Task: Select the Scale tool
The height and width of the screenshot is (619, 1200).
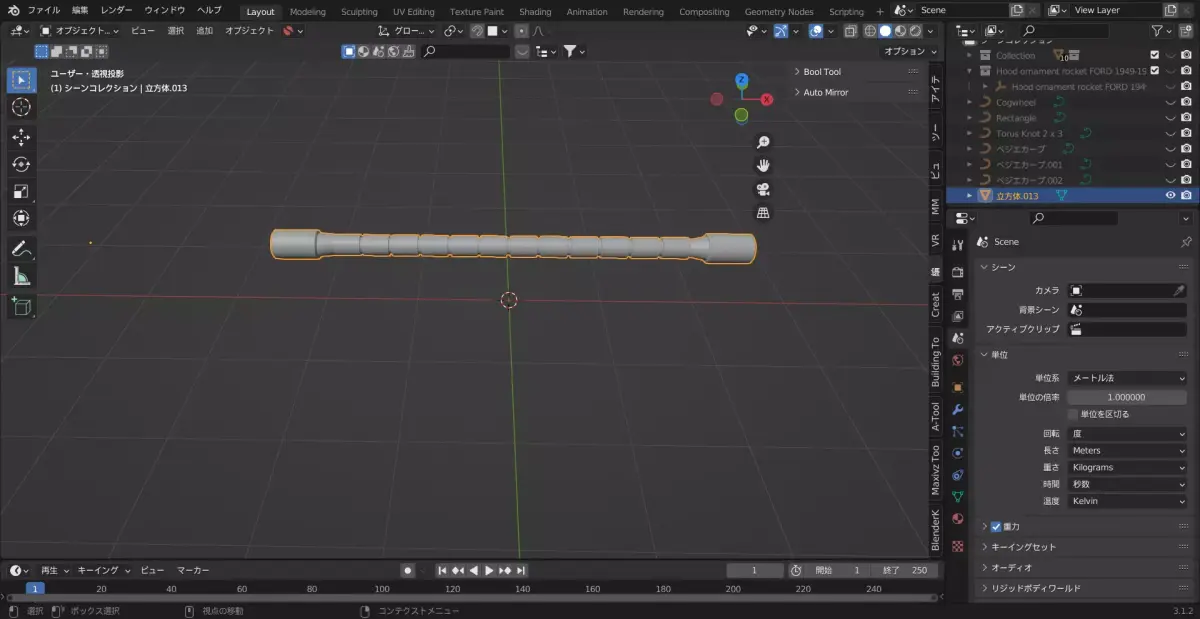Action: (21, 191)
